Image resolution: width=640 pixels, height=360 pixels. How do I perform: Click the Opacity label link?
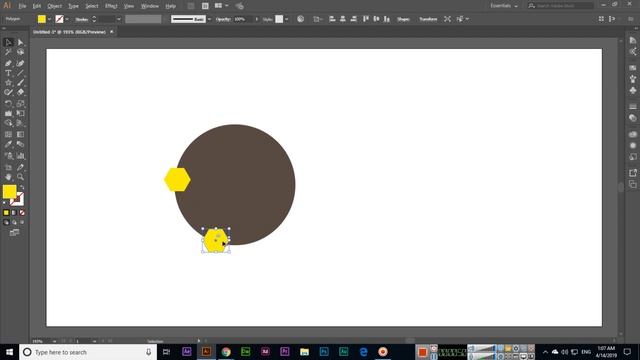pyautogui.click(x=223, y=19)
